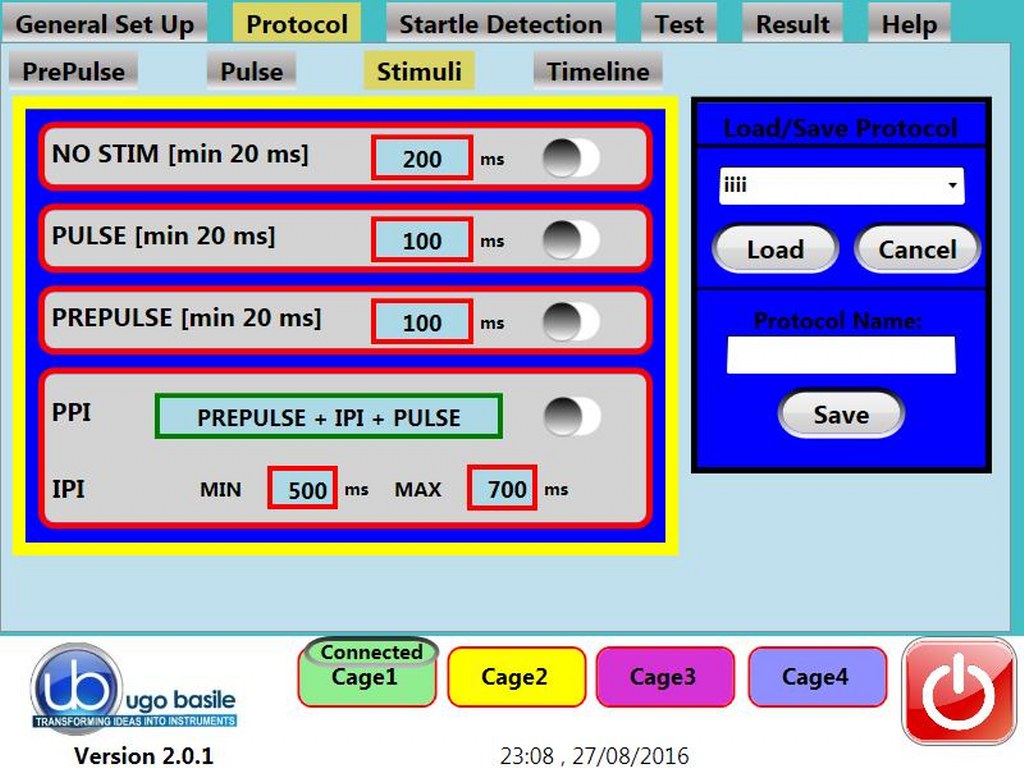Click the Protocol Name text field
Viewport: 1024px width, 768px height.
click(x=841, y=355)
